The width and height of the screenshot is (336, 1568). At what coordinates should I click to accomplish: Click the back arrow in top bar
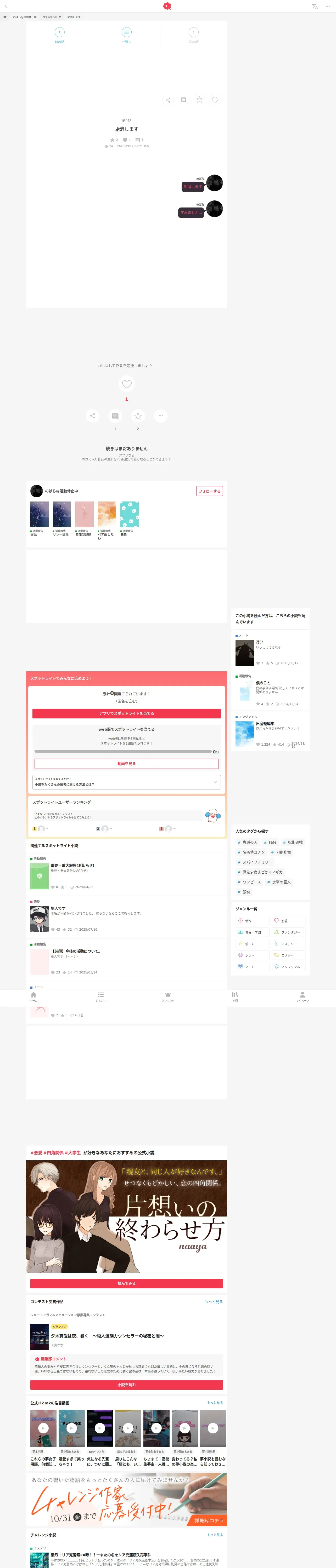[5, 6]
